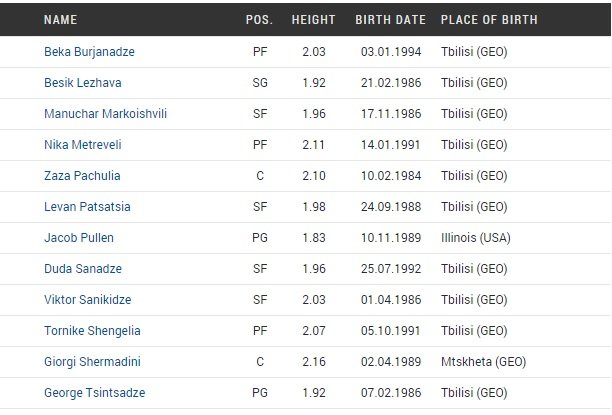612x415 pixels.
Task: Open Giorgi Shermadini's profile
Action: coord(91,362)
